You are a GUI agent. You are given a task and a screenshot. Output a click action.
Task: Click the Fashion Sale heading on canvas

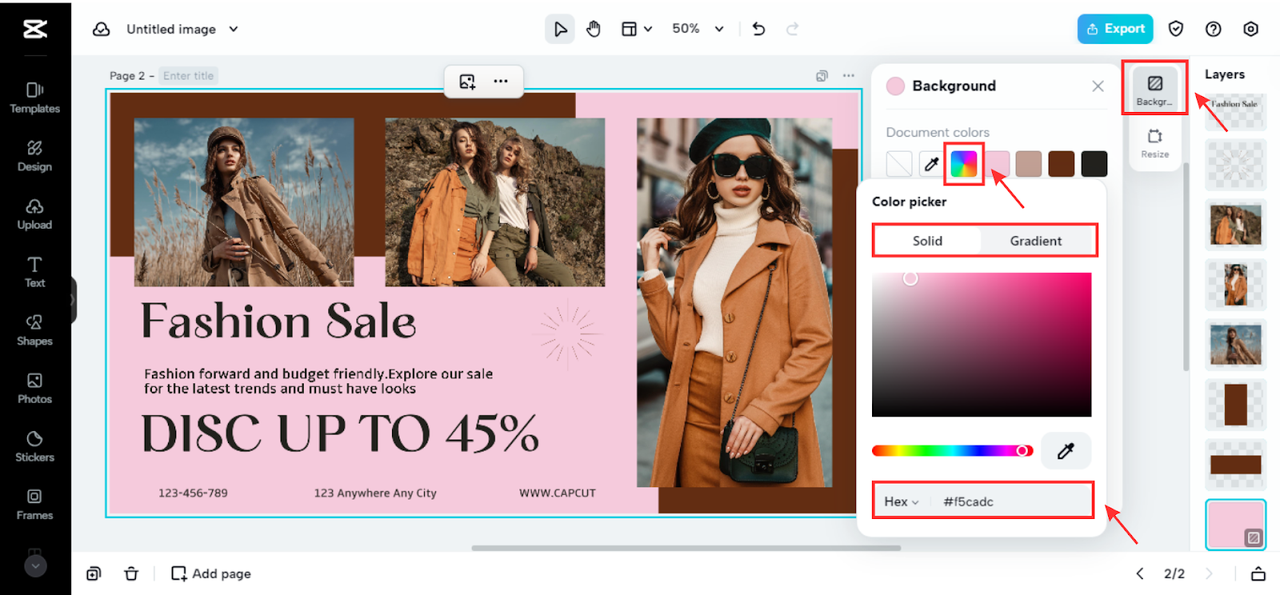(278, 321)
